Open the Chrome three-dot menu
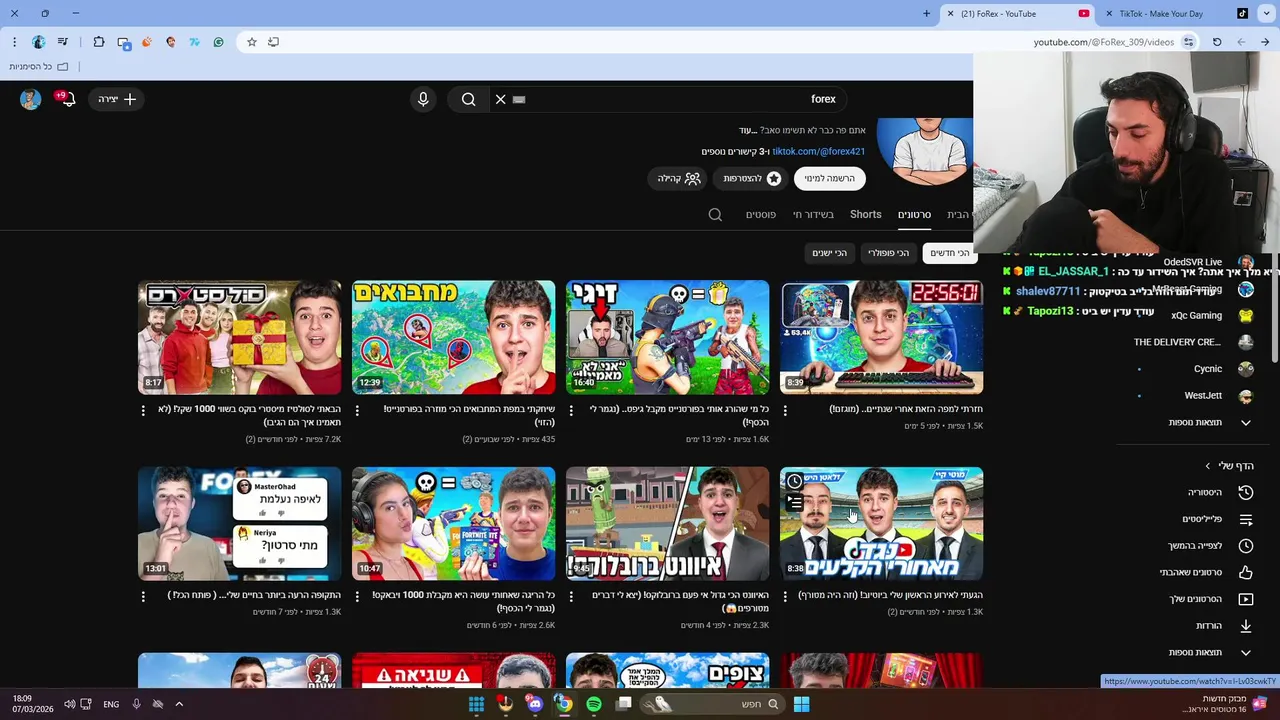The image size is (1280, 720). tap(14, 42)
